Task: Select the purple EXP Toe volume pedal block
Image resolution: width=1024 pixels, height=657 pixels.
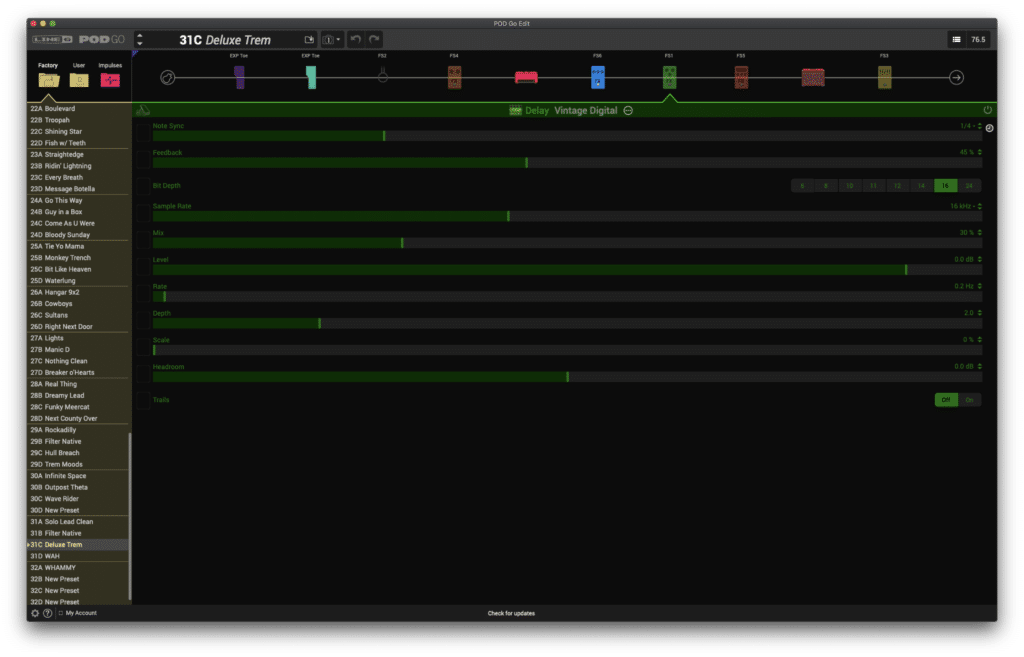Action: (240, 77)
